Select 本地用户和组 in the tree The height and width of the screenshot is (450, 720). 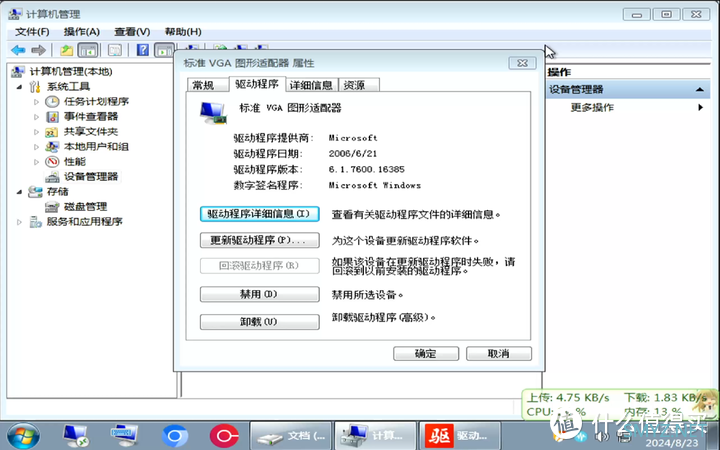coord(96,146)
